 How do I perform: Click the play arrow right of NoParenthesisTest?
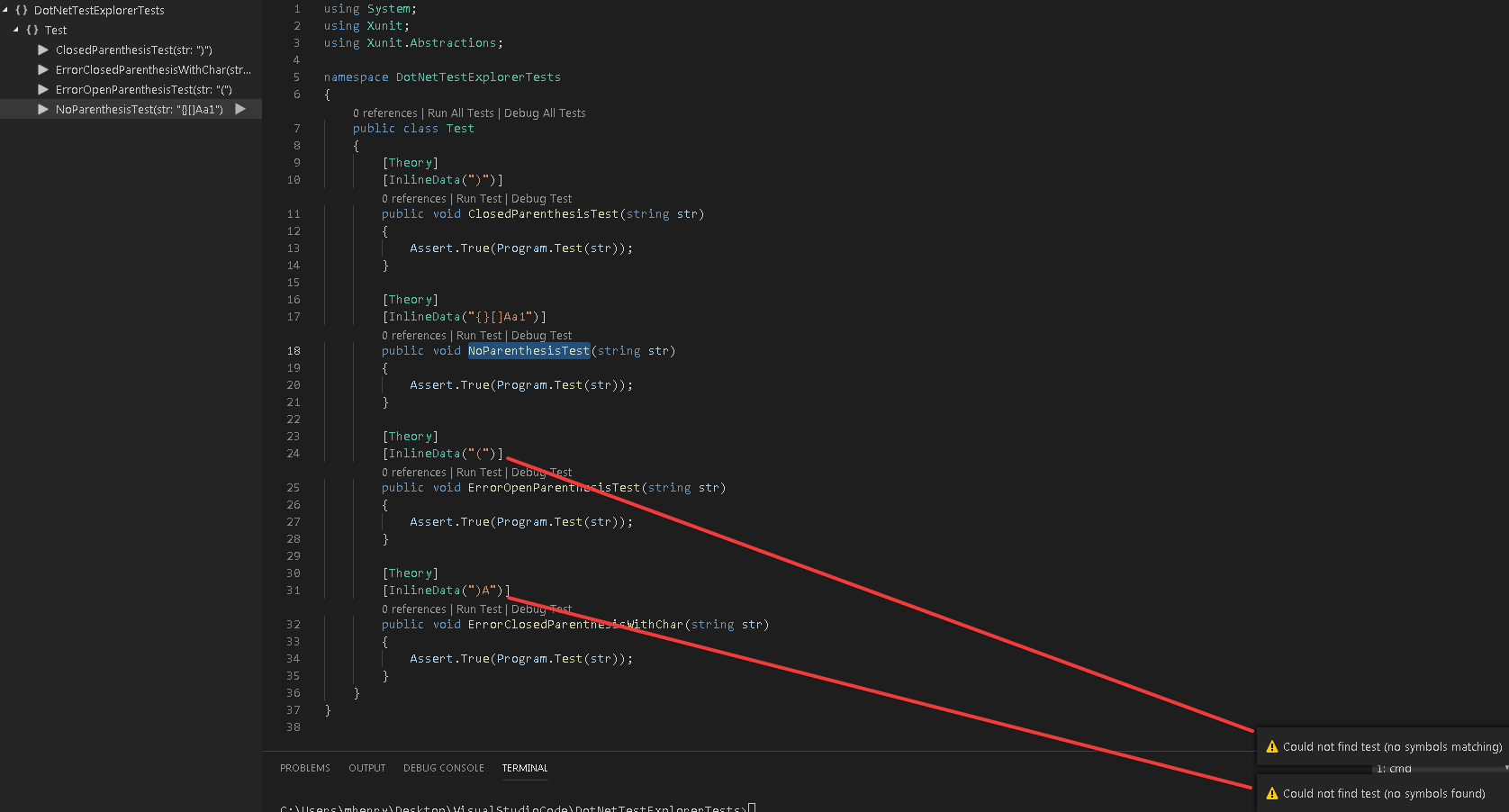tap(239, 108)
